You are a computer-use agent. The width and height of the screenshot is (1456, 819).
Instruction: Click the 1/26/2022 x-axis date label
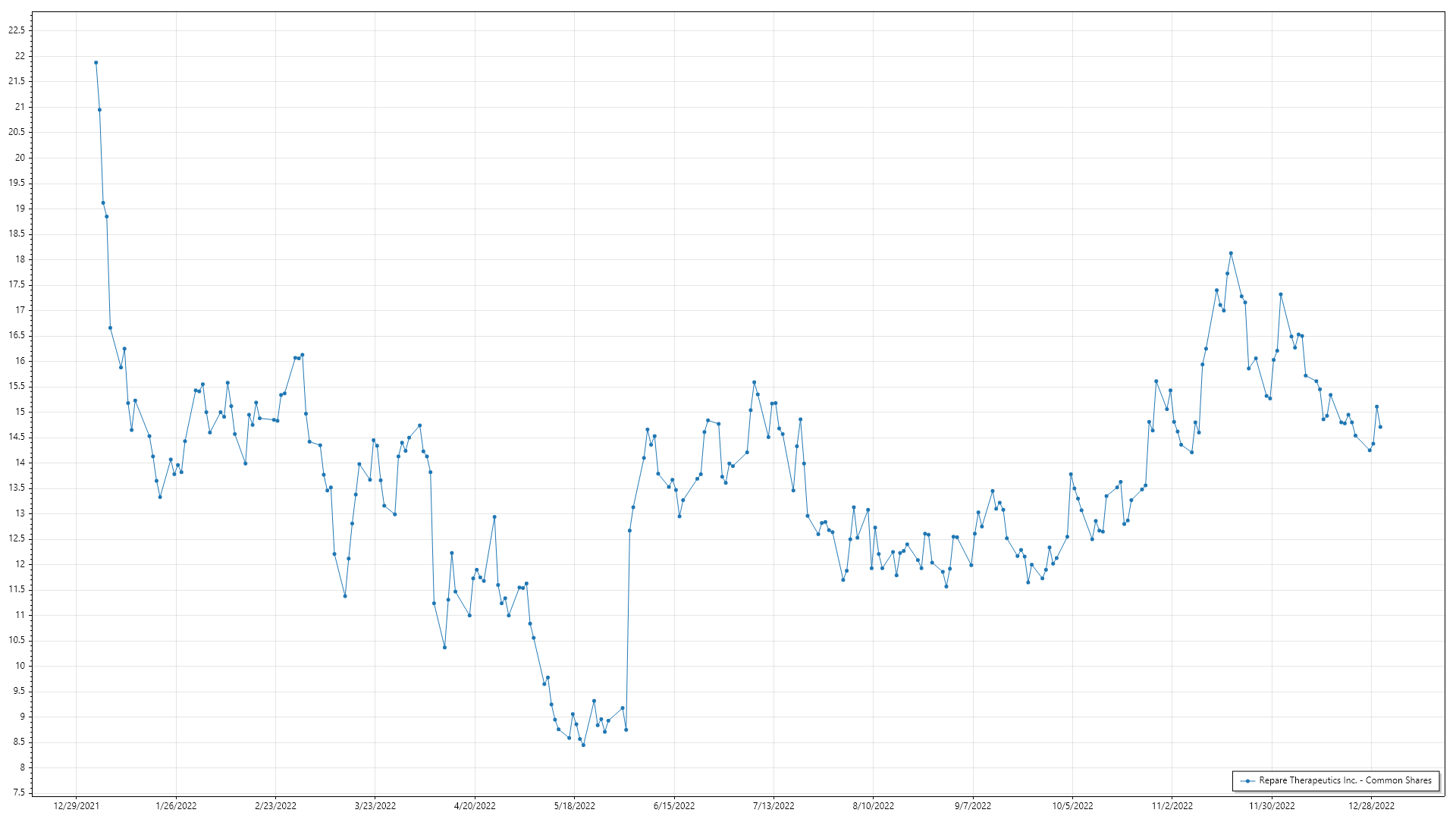176,805
